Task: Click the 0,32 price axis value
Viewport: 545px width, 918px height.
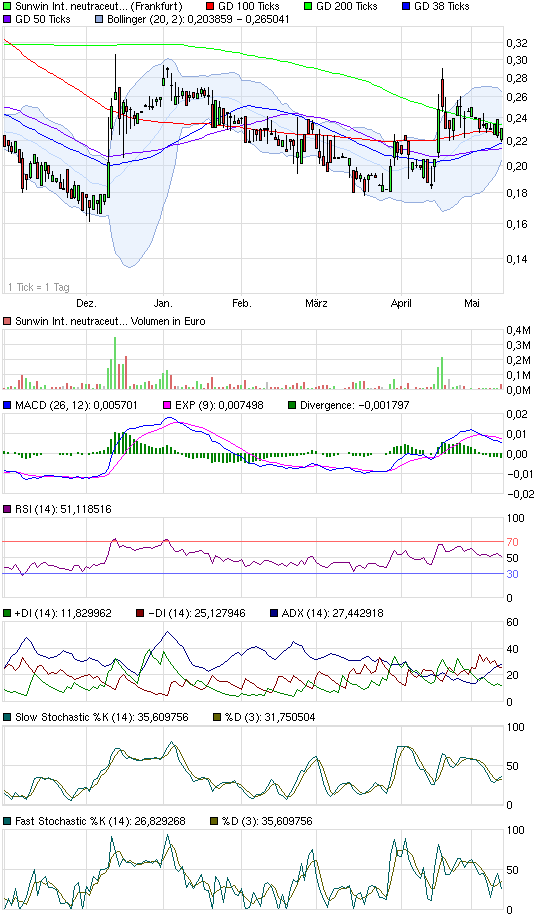Action: click(x=517, y=43)
